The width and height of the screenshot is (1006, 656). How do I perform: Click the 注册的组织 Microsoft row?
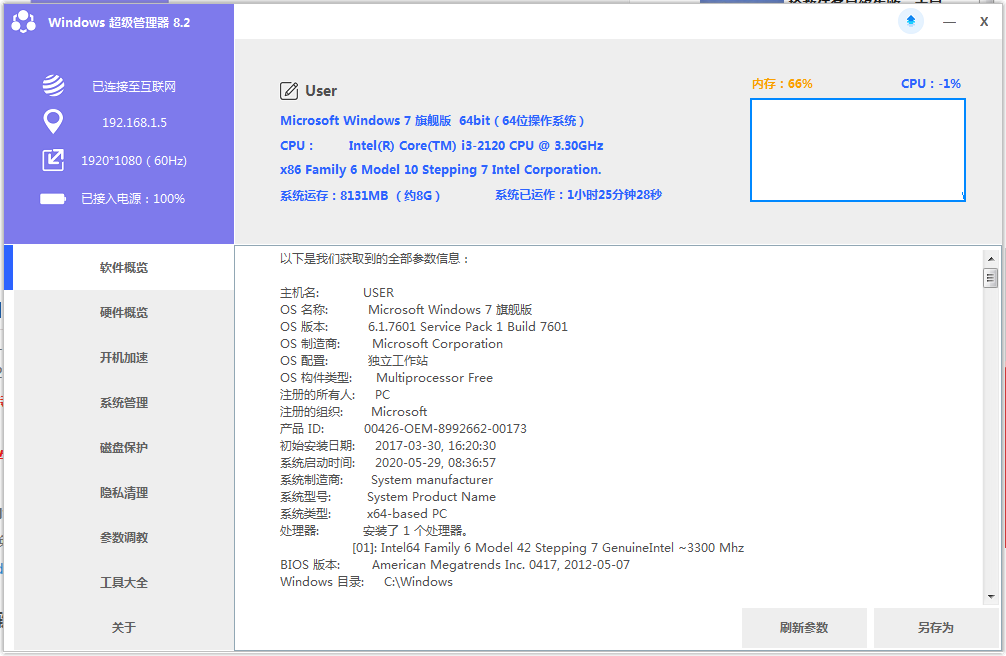coord(354,412)
